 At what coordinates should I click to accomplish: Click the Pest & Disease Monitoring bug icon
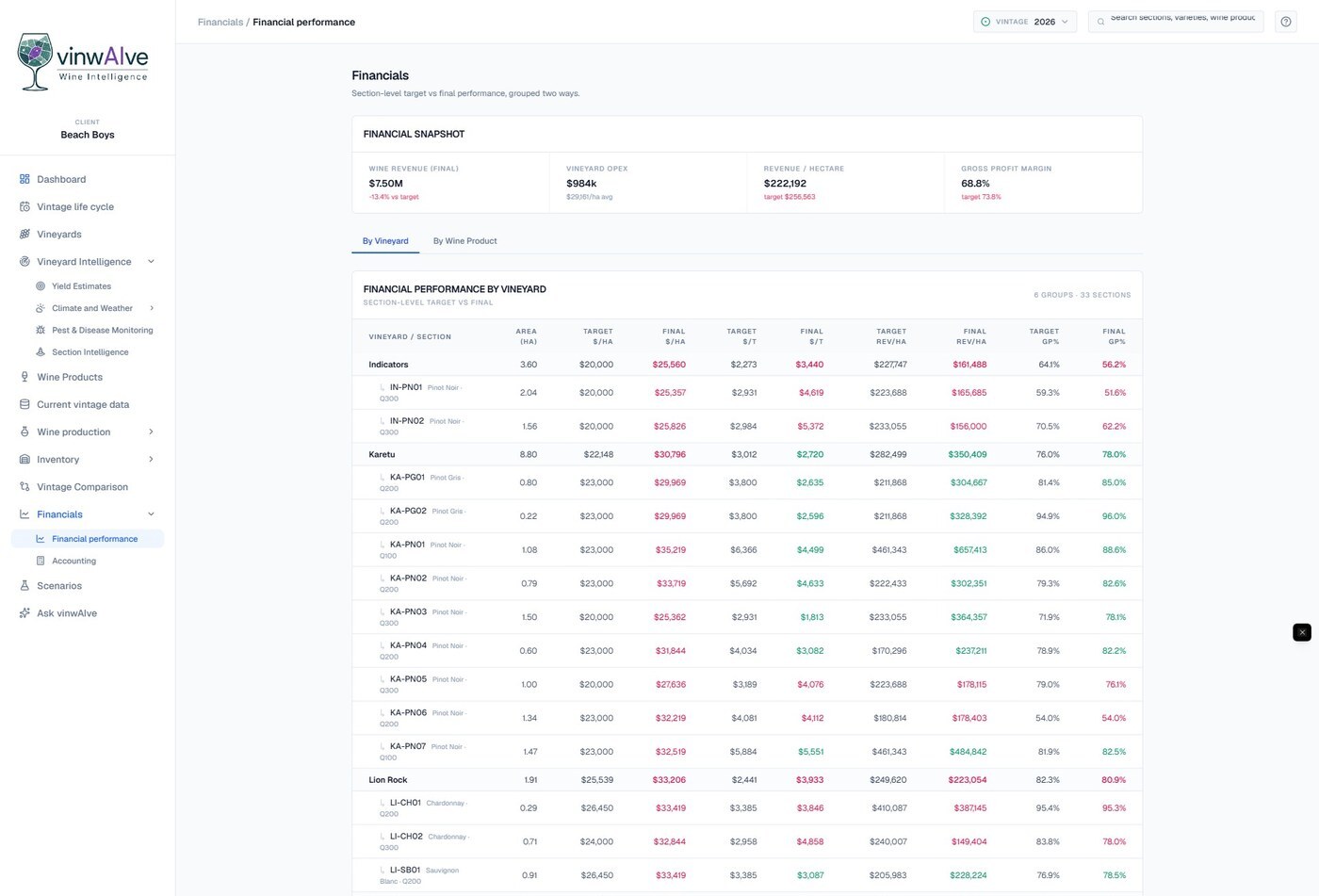click(x=41, y=330)
